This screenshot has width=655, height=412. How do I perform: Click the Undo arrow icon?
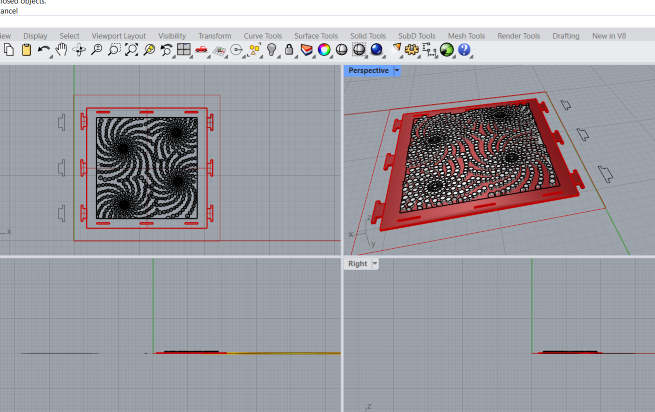point(43,49)
